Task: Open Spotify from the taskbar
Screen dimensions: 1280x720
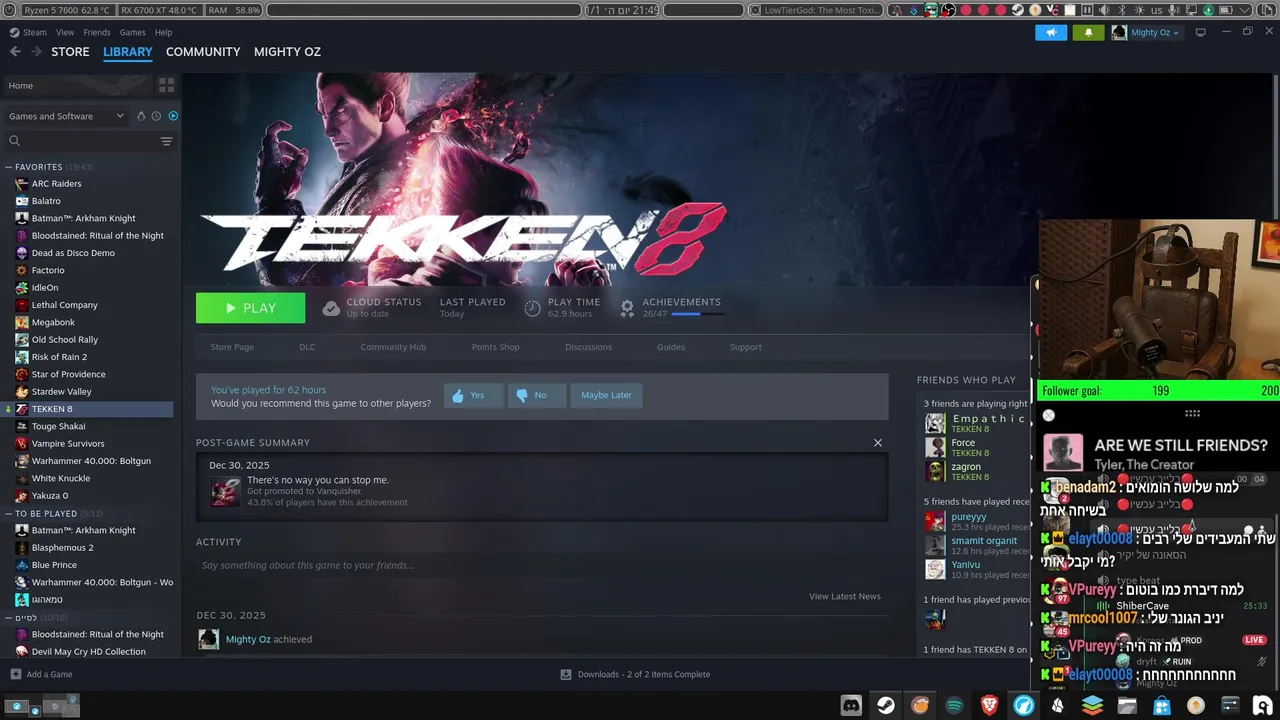Action: [954, 705]
